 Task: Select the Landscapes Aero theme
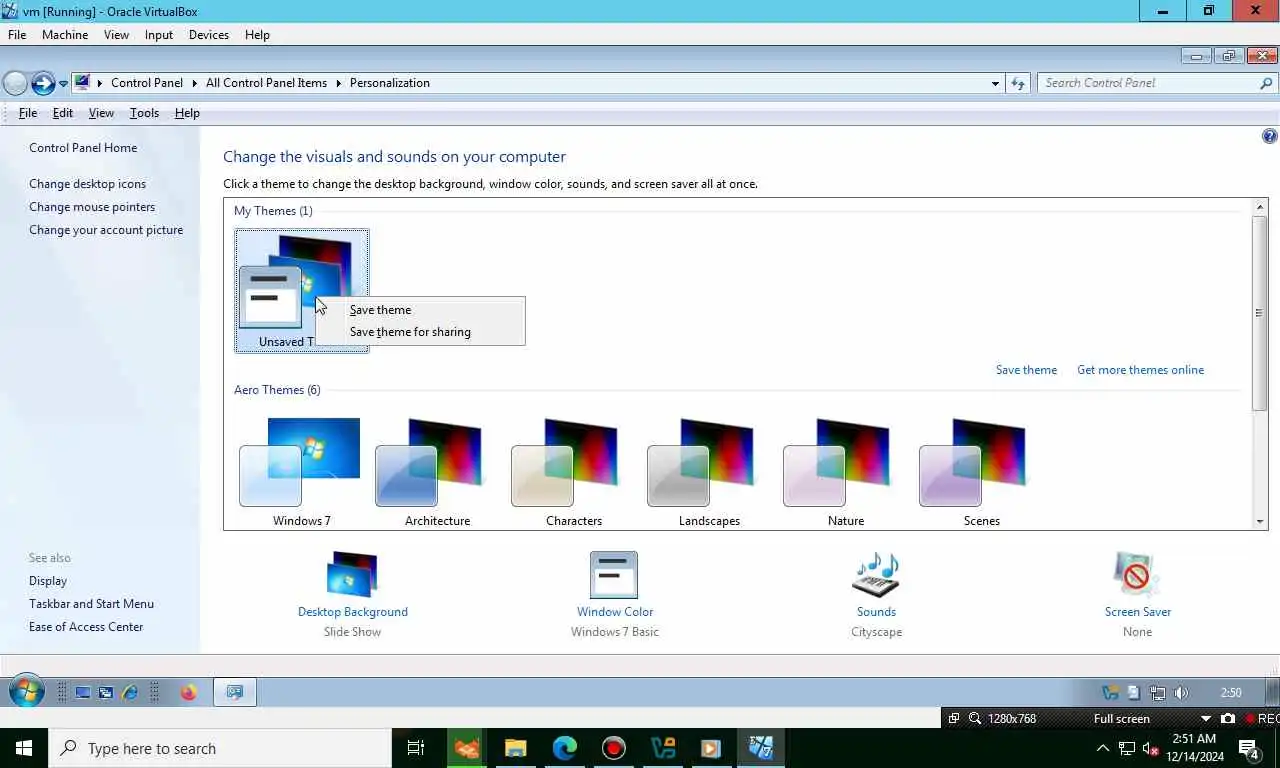click(x=709, y=472)
